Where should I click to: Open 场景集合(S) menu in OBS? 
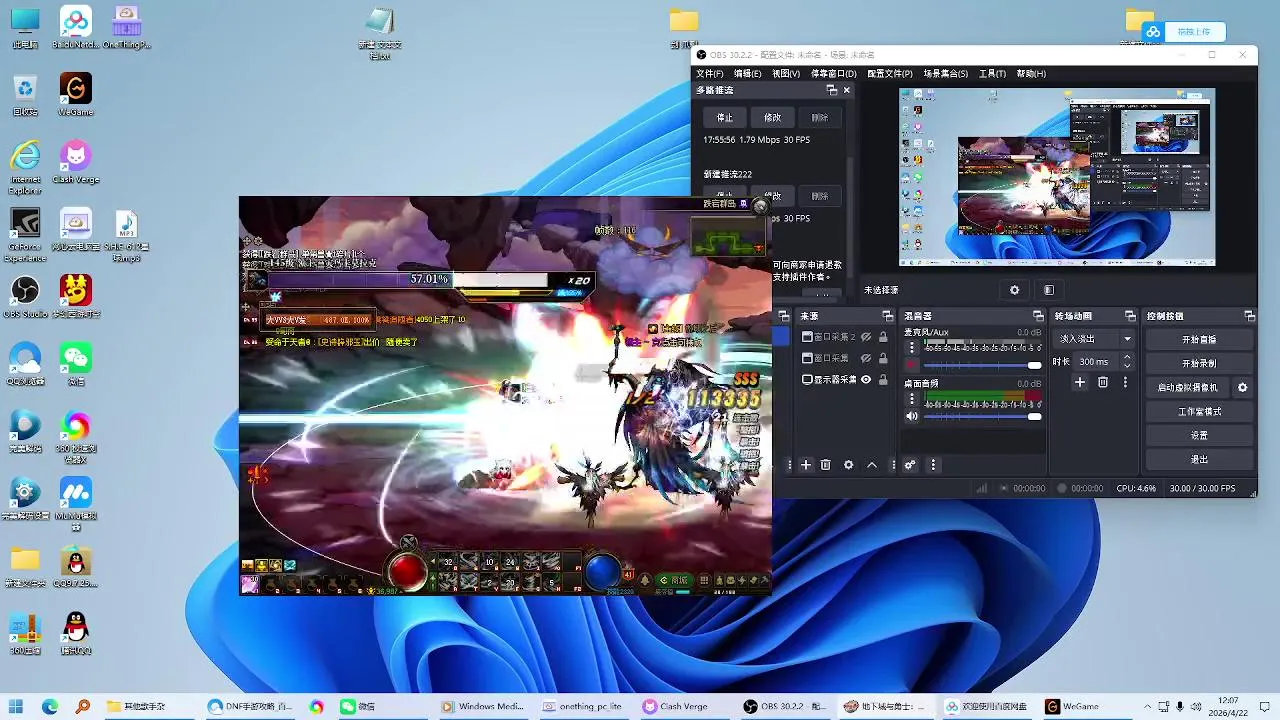pos(946,73)
